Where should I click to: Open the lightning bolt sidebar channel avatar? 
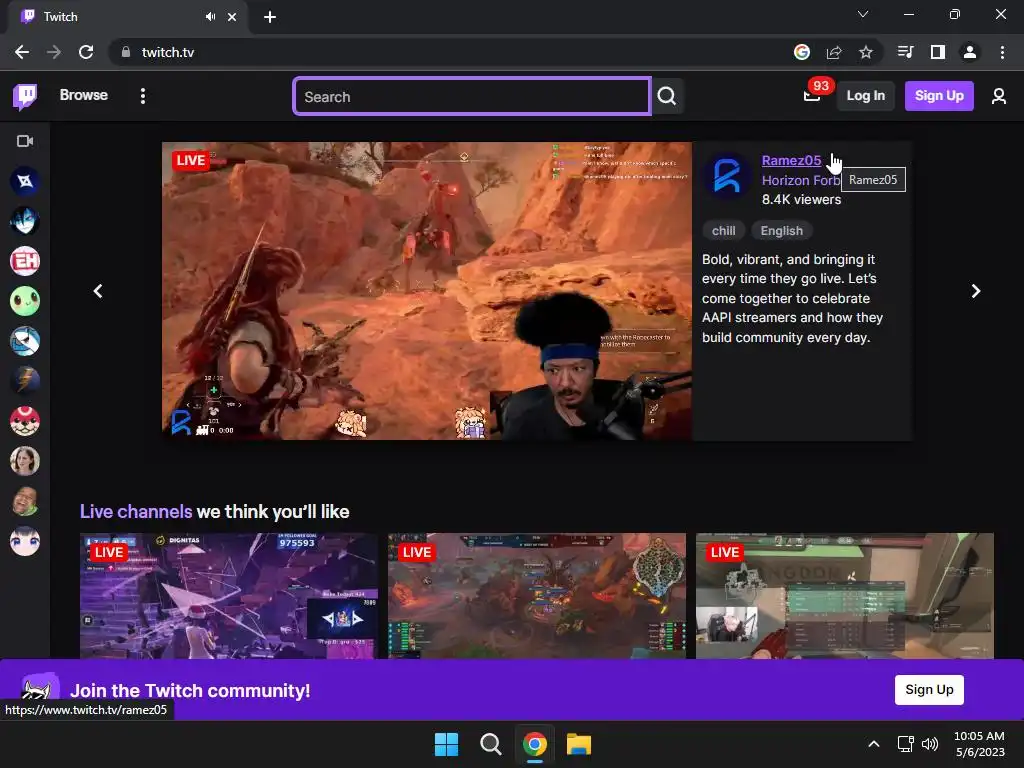[x=25, y=381]
